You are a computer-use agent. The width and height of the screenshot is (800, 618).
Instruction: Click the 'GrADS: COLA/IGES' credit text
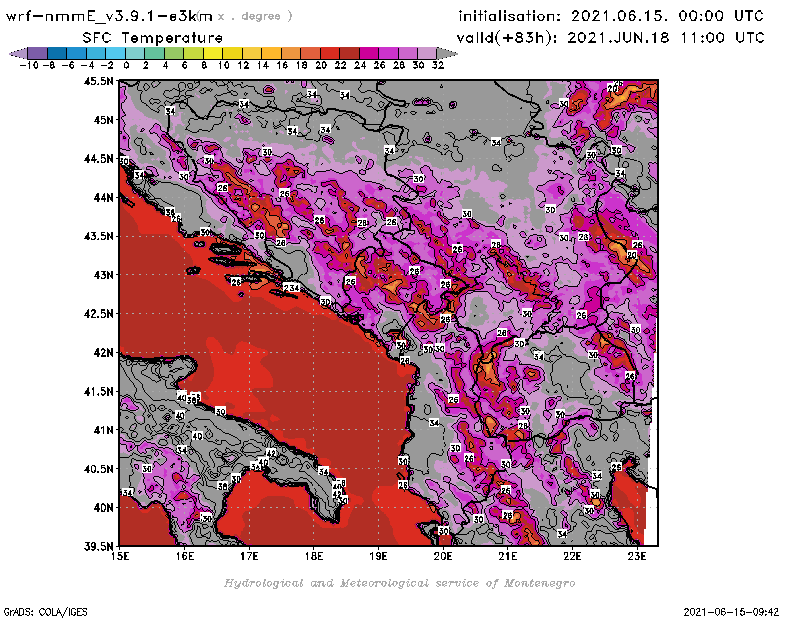coord(46,611)
